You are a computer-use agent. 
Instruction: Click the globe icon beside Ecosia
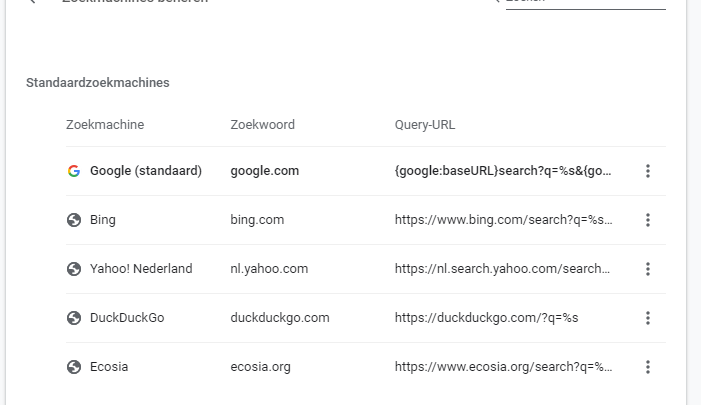[x=74, y=367]
